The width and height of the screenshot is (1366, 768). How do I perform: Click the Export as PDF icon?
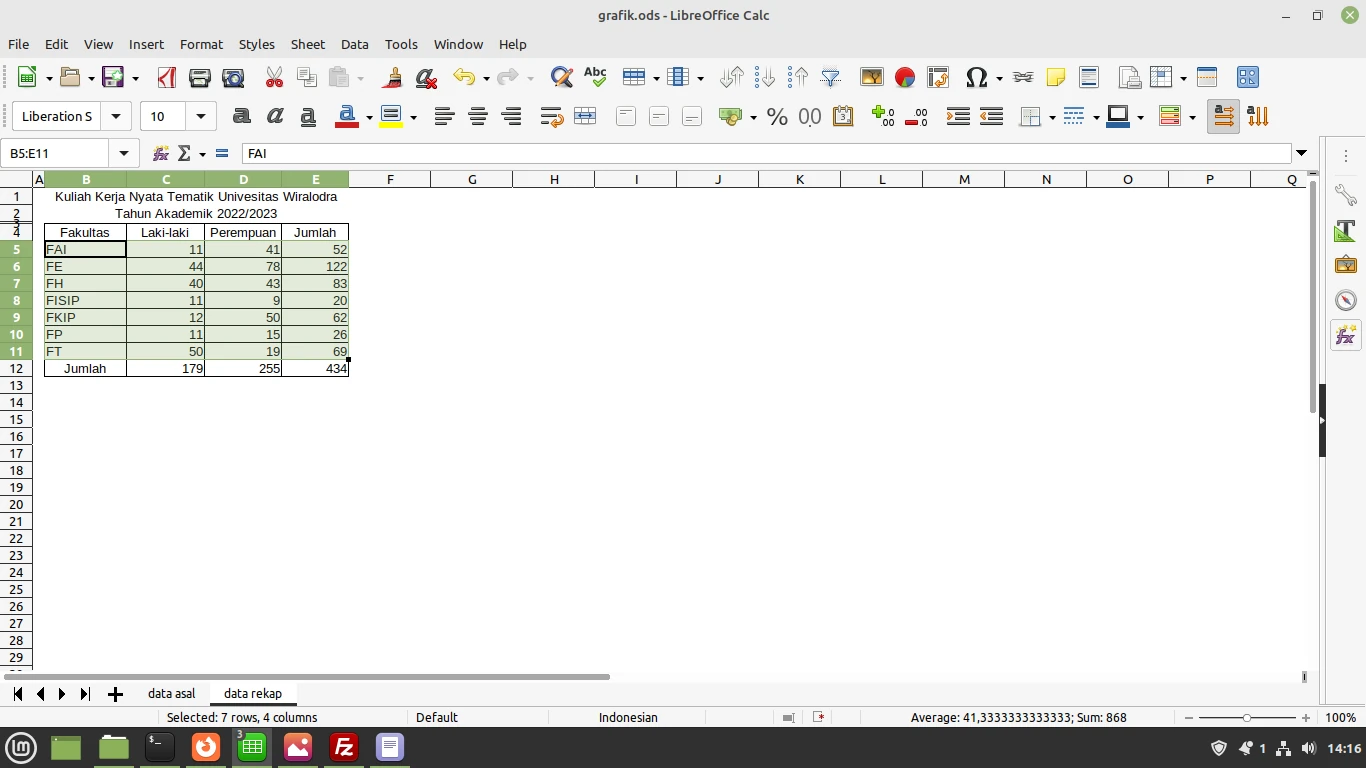pos(166,77)
